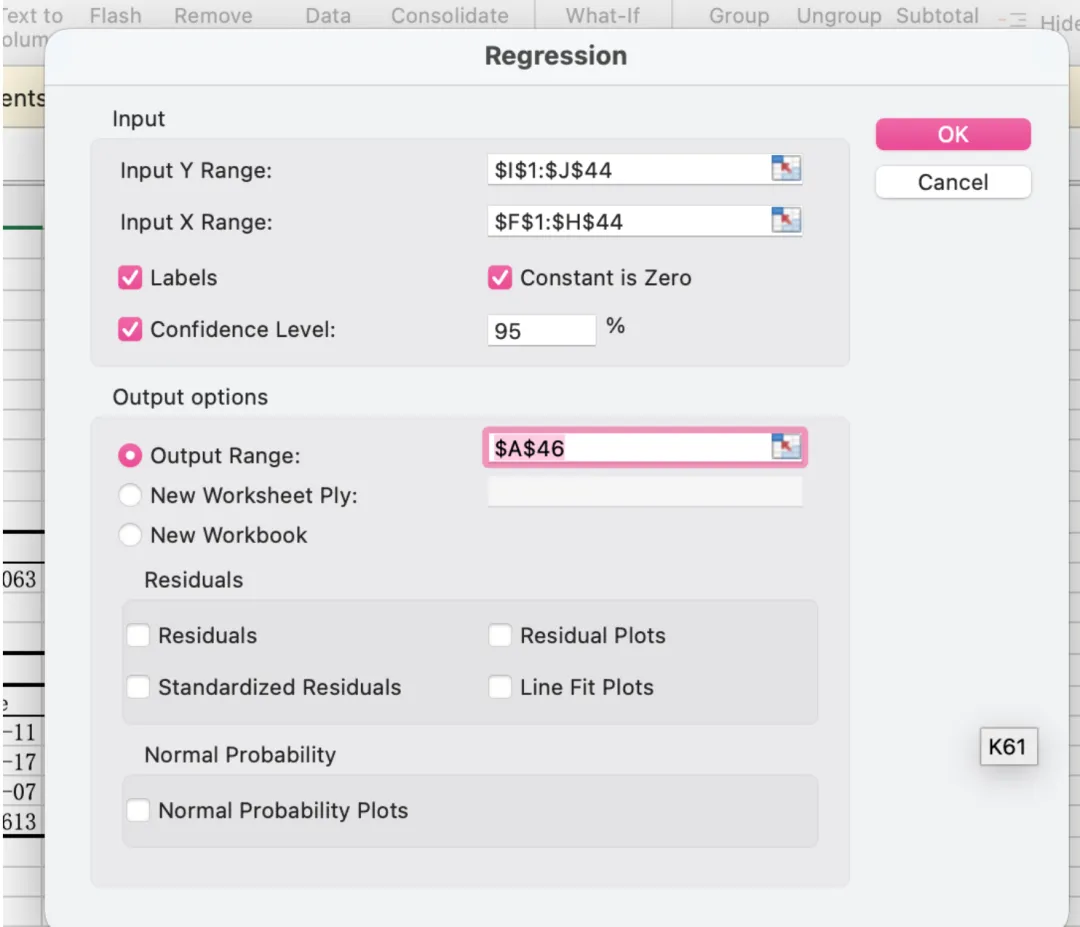Disable the Confidence Level checkbox

tap(130, 330)
